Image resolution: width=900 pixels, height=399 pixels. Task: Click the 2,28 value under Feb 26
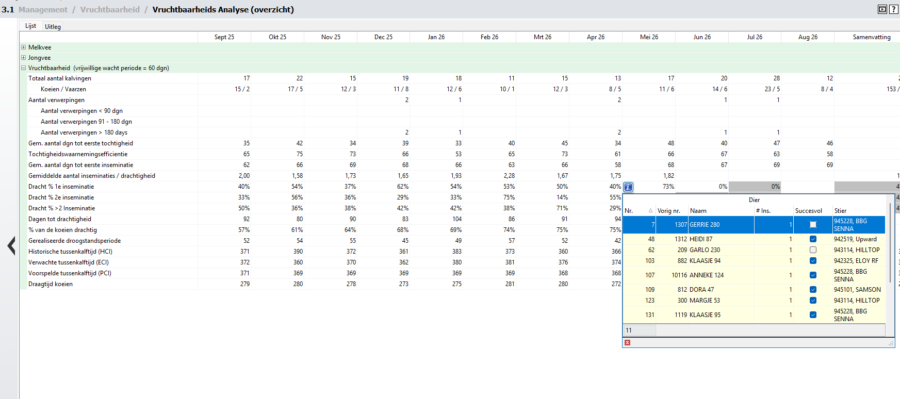point(508,176)
